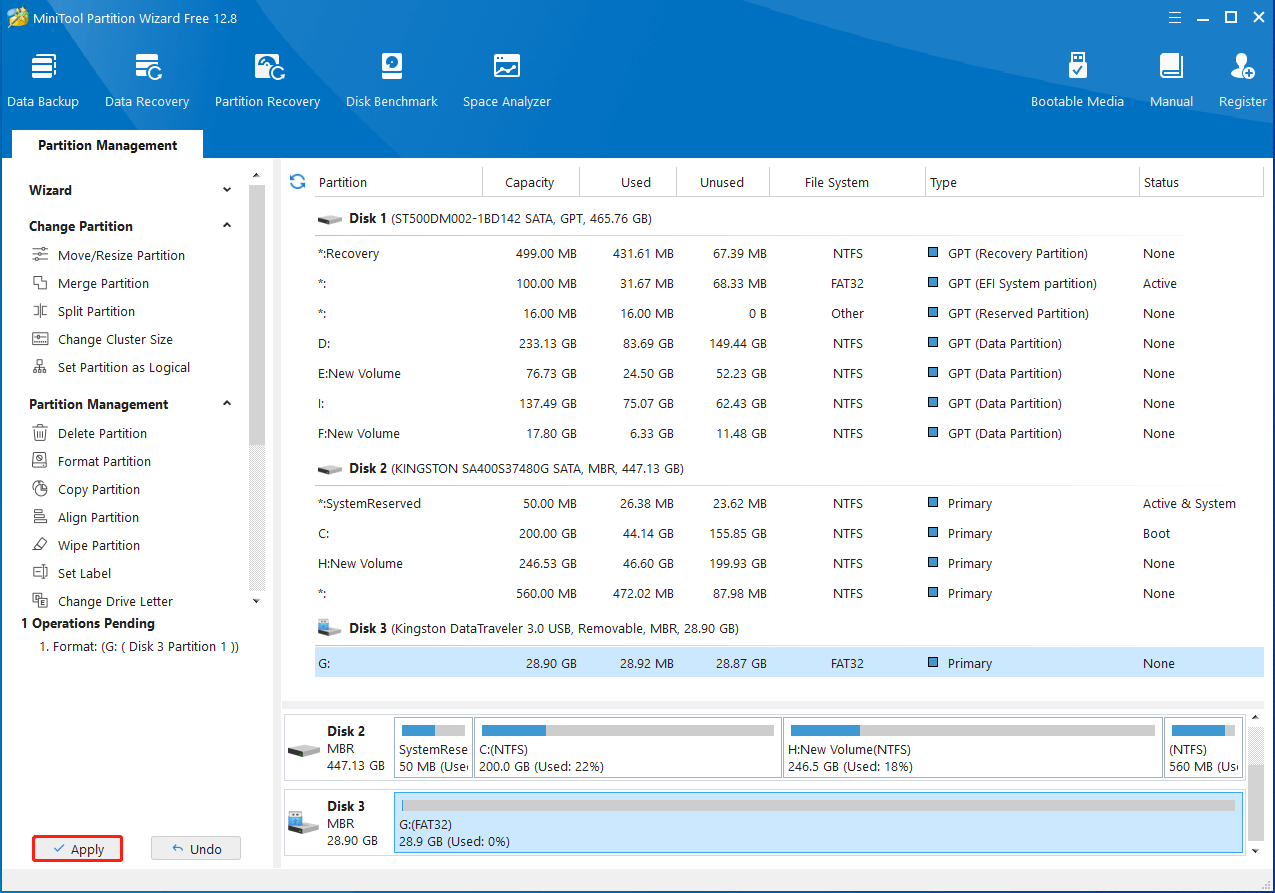The height and width of the screenshot is (893, 1275).
Task: Select the 100.00 MB EFI System partition
Action: tap(789, 284)
